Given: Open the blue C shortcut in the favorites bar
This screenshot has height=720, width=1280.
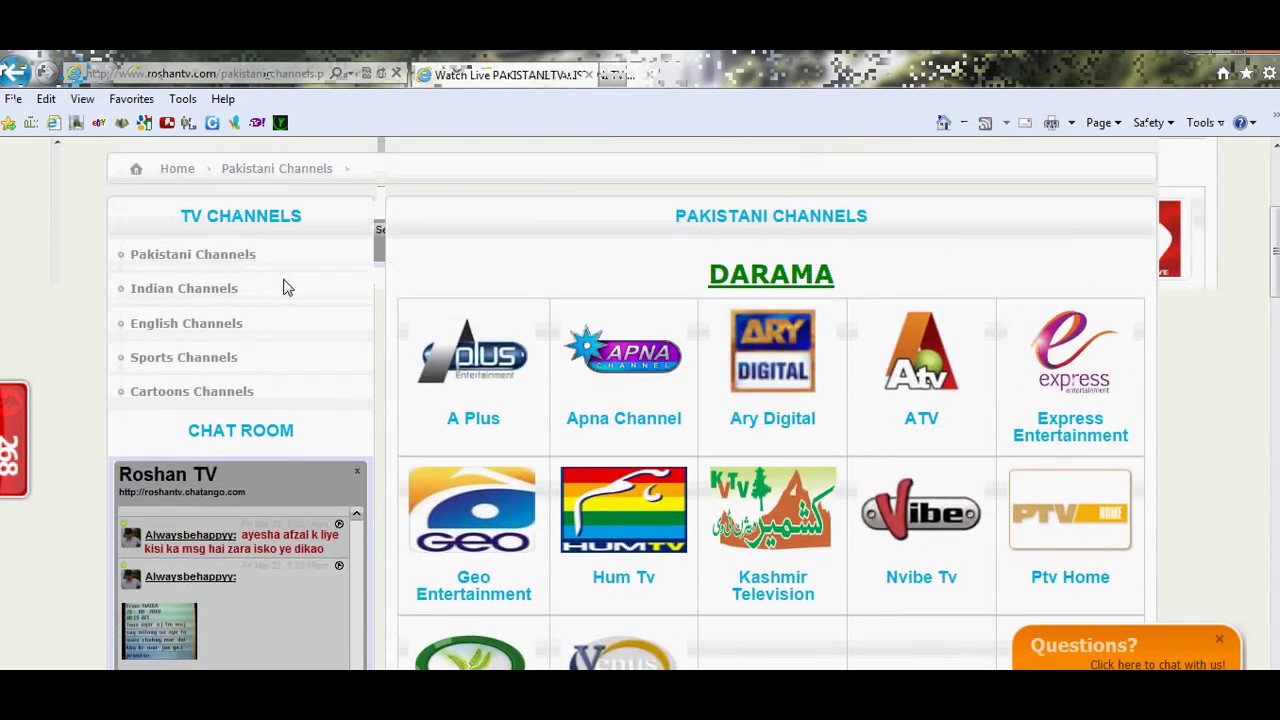Looking at the screenshot, I should click(212, 123).
